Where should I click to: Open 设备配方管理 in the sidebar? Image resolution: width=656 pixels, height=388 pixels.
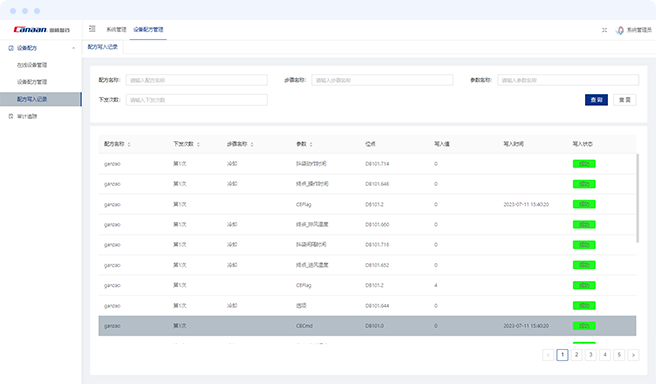pyautogui.click(x=32, y=82)
